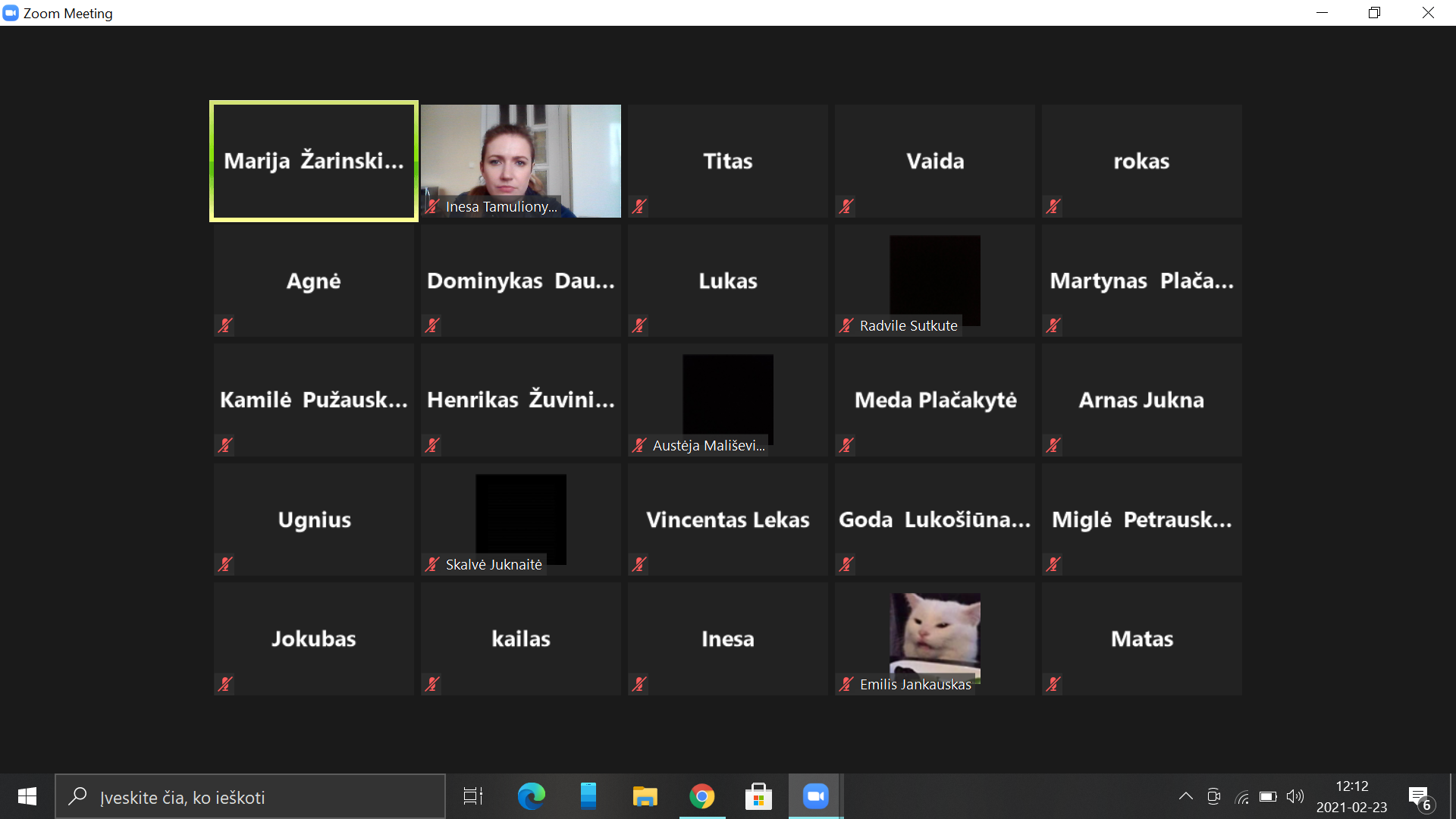Open Task View from the taskbar

[x=473, y=796]
